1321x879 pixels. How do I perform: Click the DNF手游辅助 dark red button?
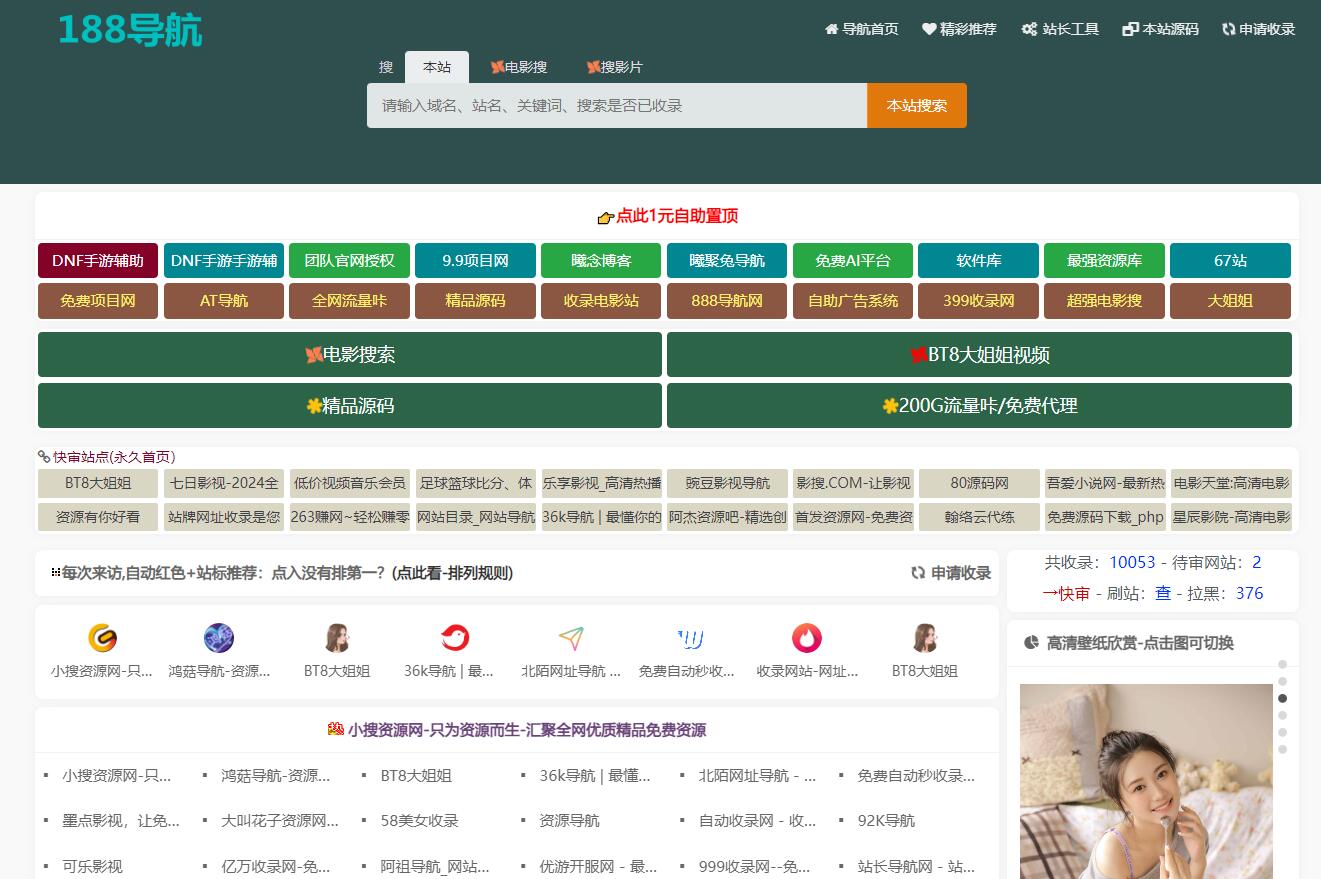click(98, 260)
